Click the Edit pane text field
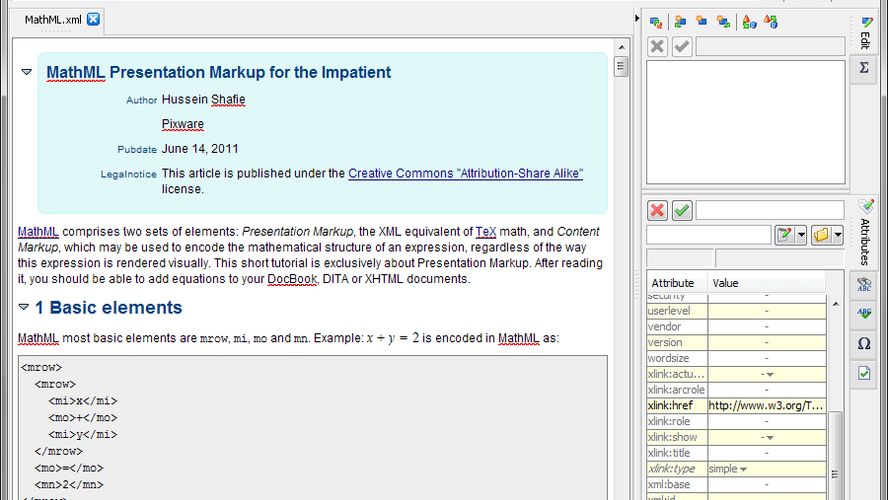Image resolution: width=888 pixels, height=500 pixels. point(770,46)
